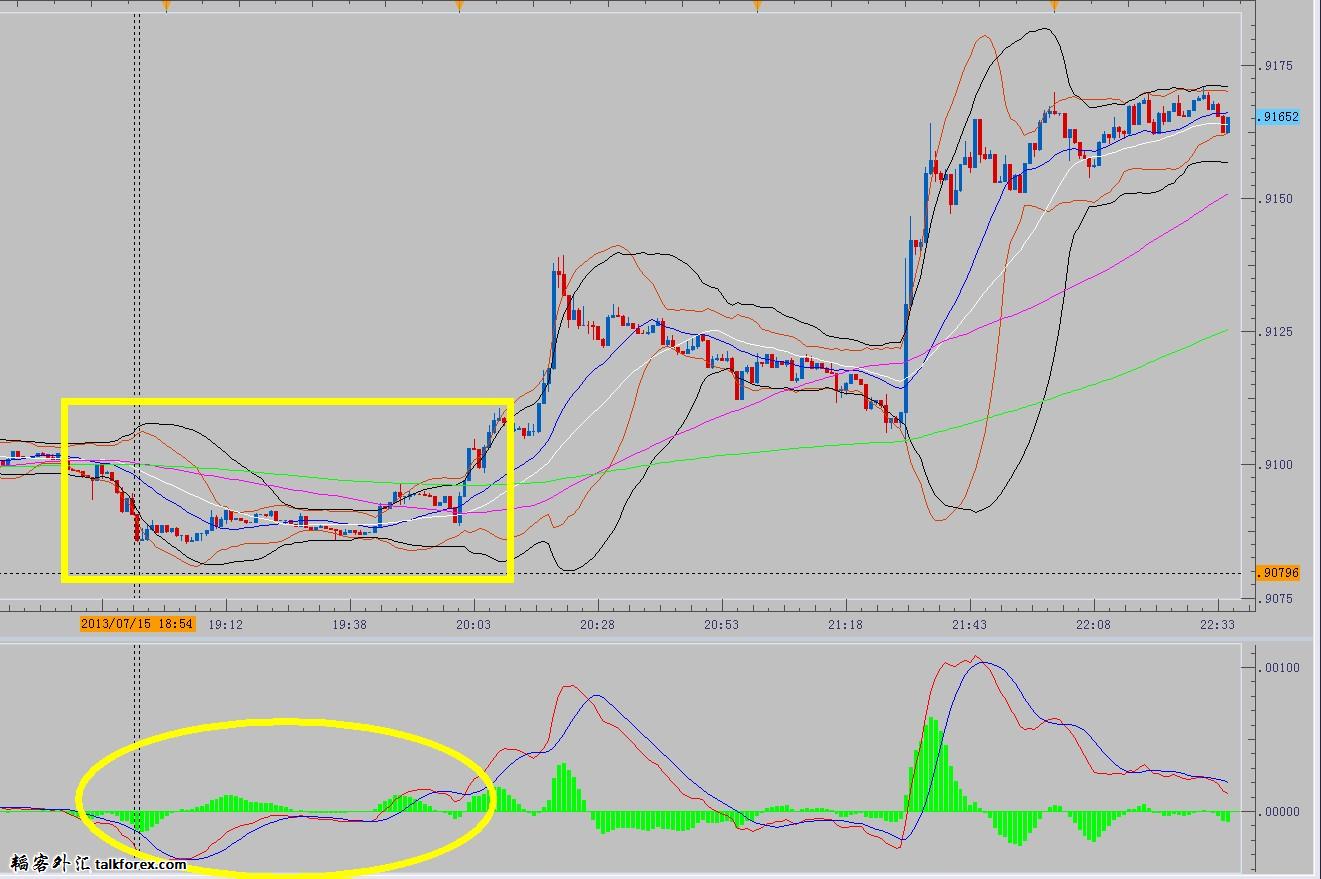The width and height of the screenshot is (1321, 879).
Task: Click the 20:28 time axis label
Action: coord(597,624)
